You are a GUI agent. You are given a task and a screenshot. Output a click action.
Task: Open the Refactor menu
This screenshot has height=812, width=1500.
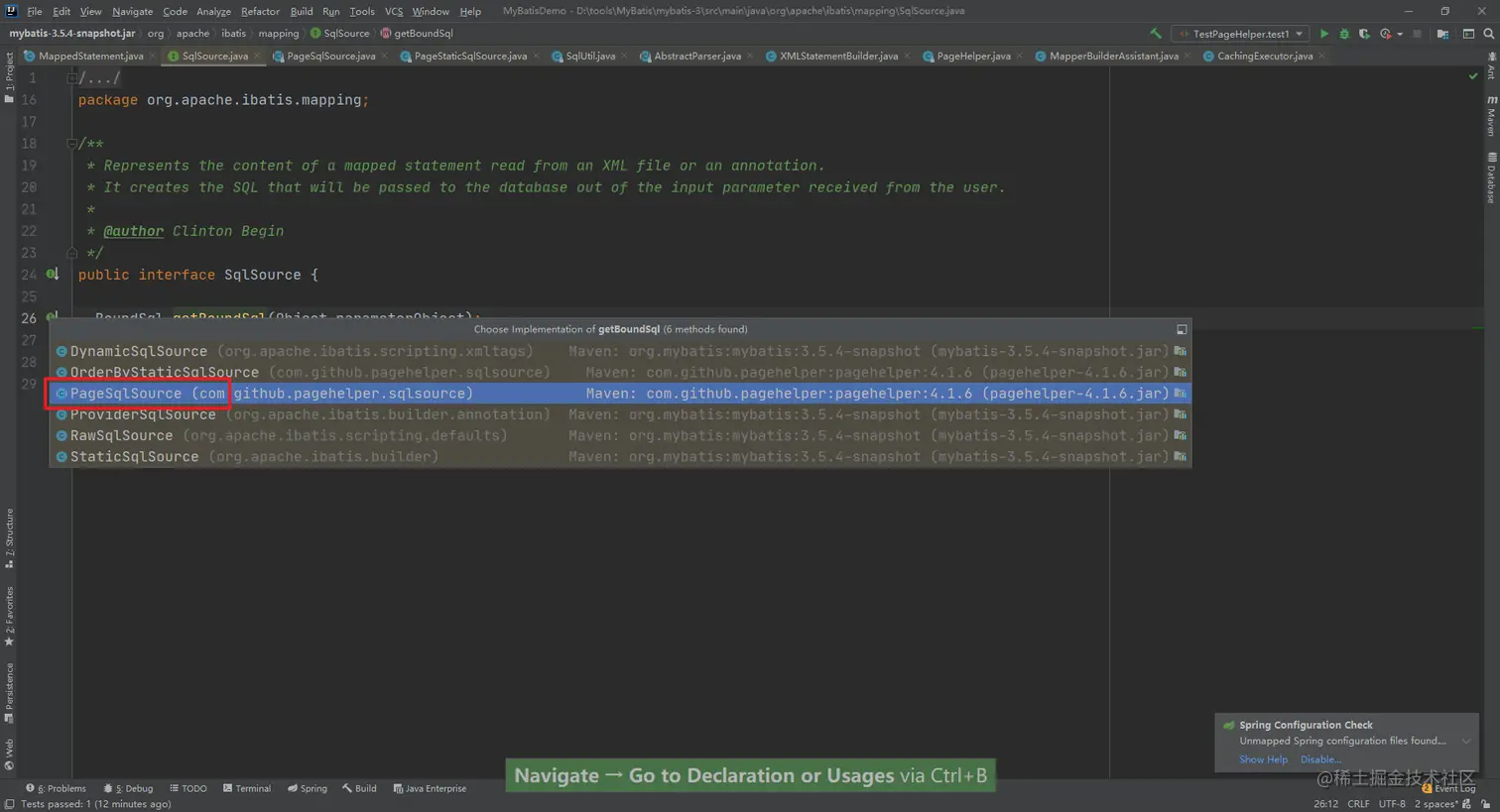[260, 11]
